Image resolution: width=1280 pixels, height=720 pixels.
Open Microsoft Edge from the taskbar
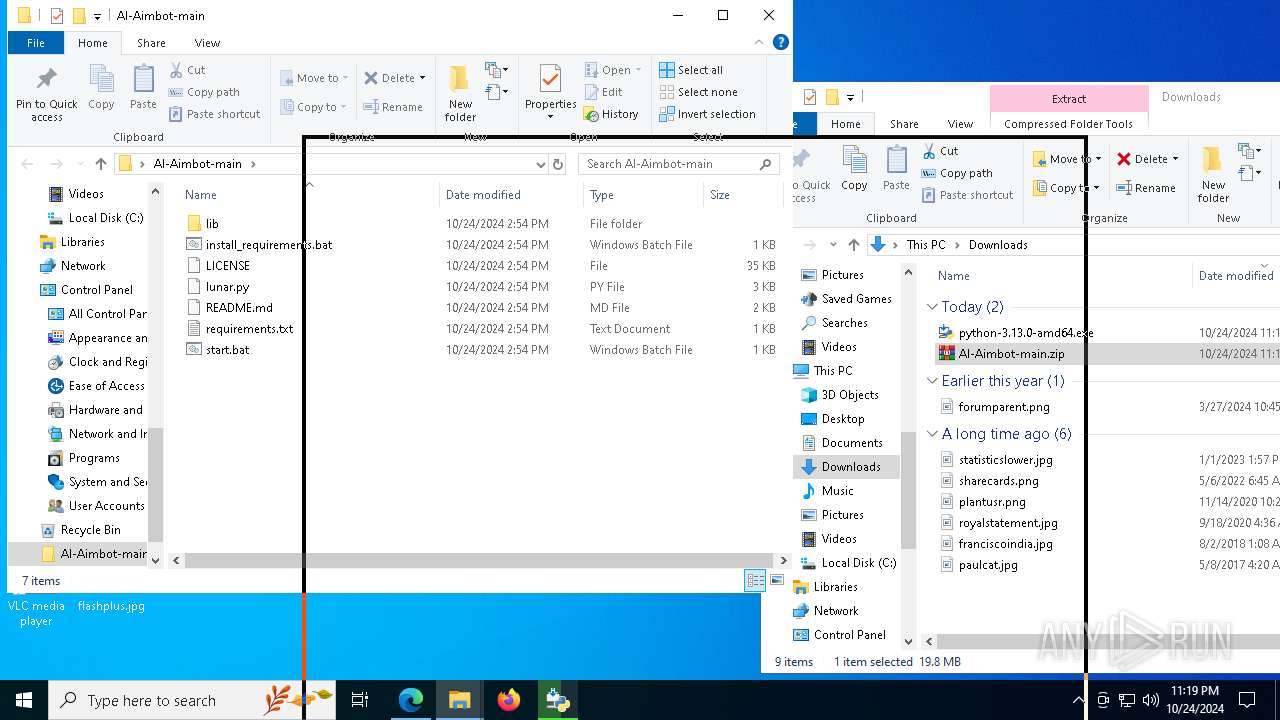click(411, 700)
